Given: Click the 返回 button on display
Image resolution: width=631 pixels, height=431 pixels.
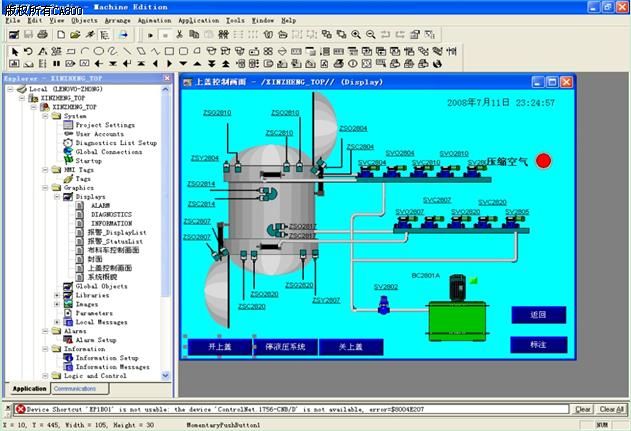Looking at the screenshot, I should tap(538, 314).
